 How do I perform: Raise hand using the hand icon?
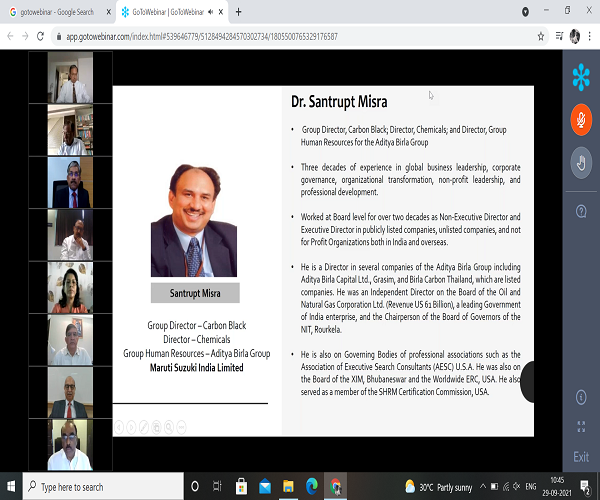(x=581, y=163)
